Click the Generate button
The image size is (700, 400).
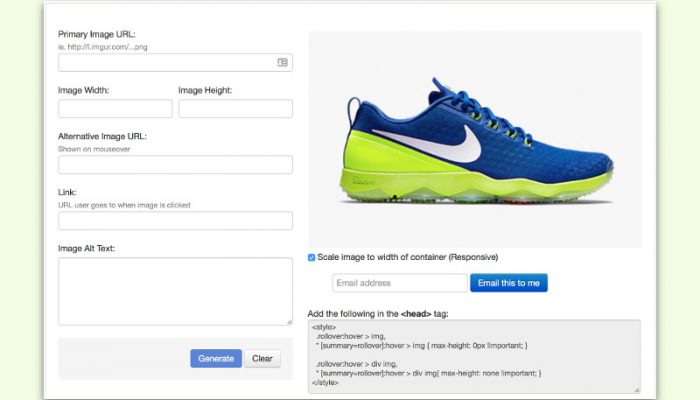point(216,358)
